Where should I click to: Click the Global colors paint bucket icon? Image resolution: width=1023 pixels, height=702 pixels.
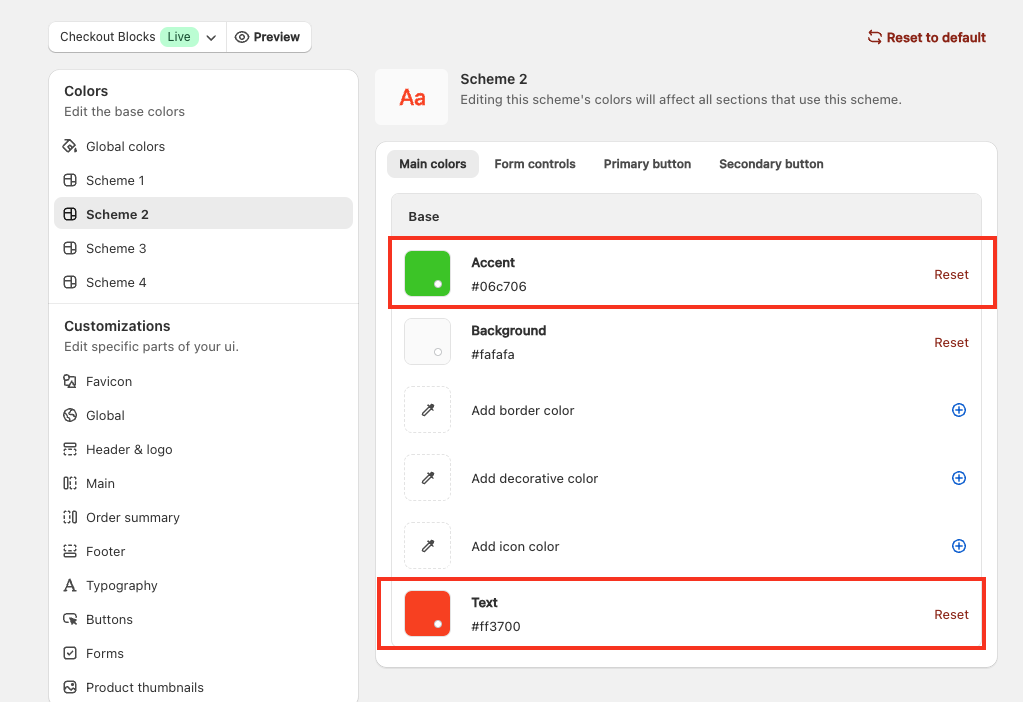70,146
